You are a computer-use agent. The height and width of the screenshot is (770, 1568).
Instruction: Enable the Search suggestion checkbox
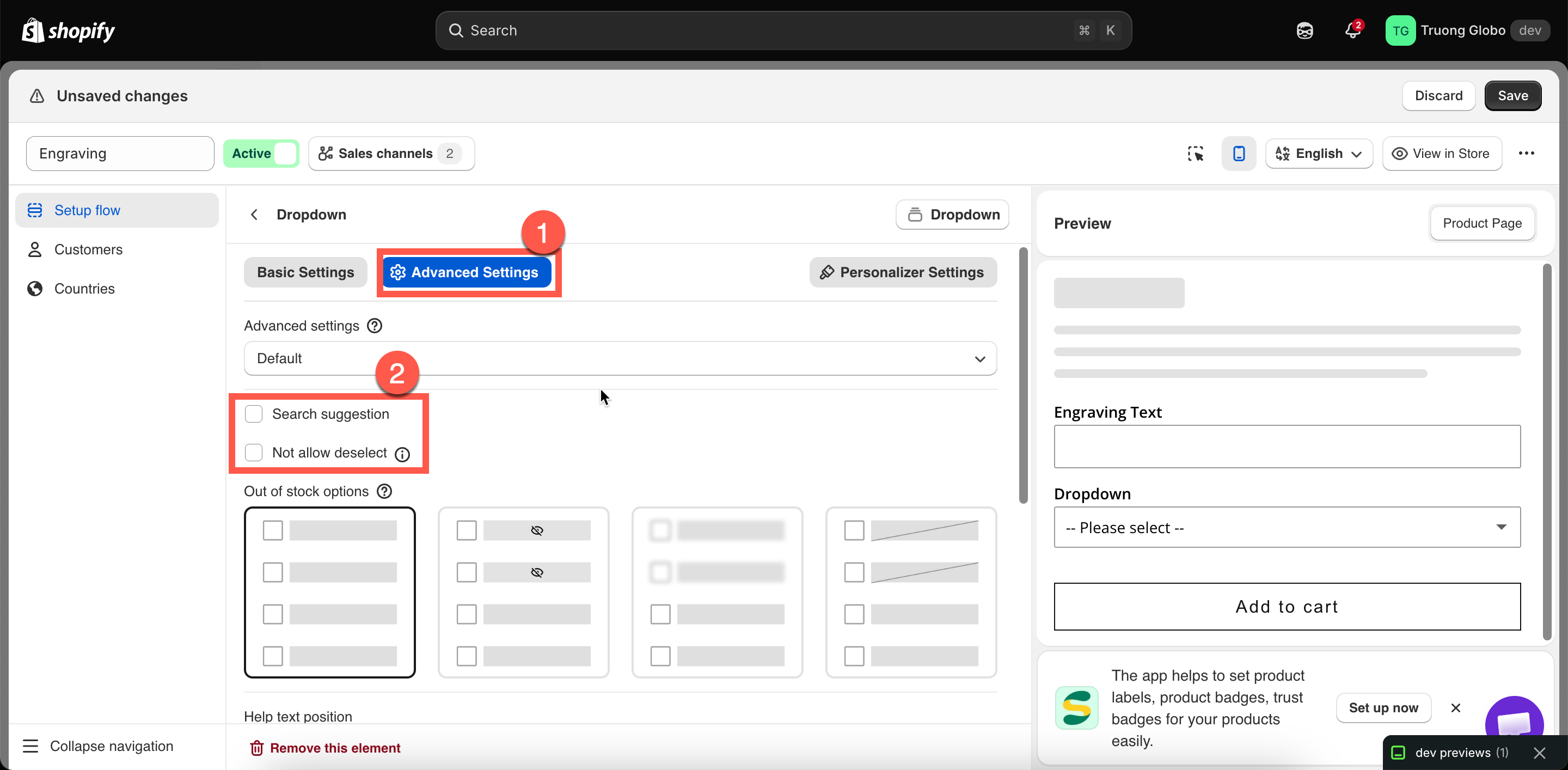[253, 414]
